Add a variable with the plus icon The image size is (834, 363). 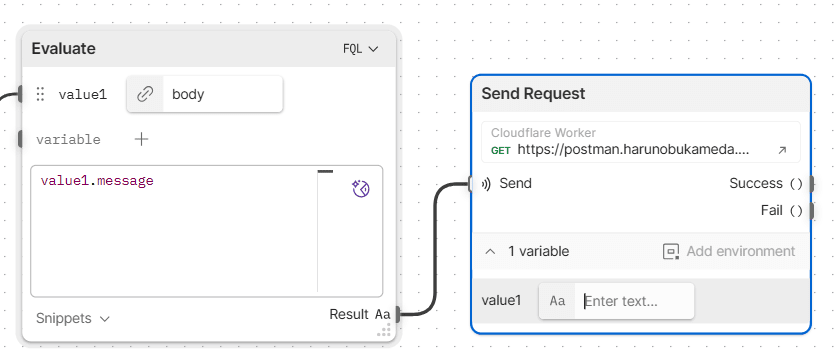(x=141, y=139)
